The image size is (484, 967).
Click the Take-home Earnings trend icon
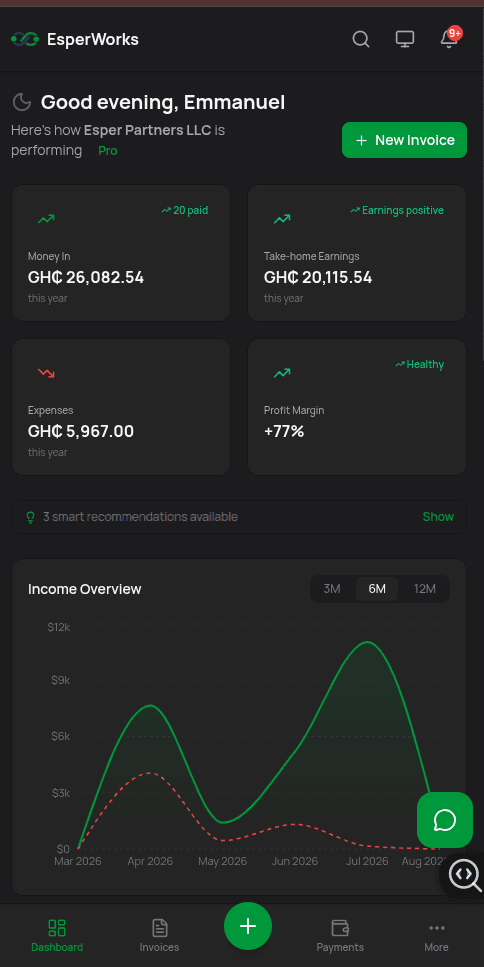(x=282, y=218)
